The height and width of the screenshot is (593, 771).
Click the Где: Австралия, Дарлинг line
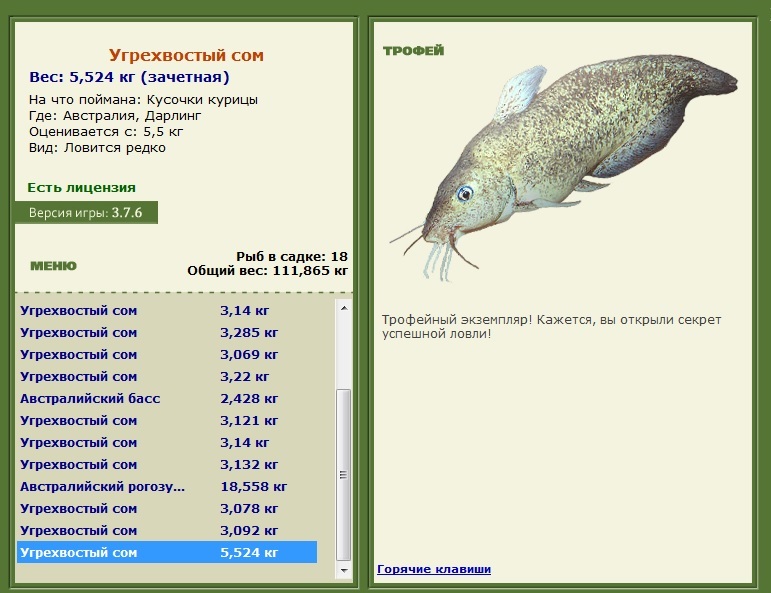[115, 116]
